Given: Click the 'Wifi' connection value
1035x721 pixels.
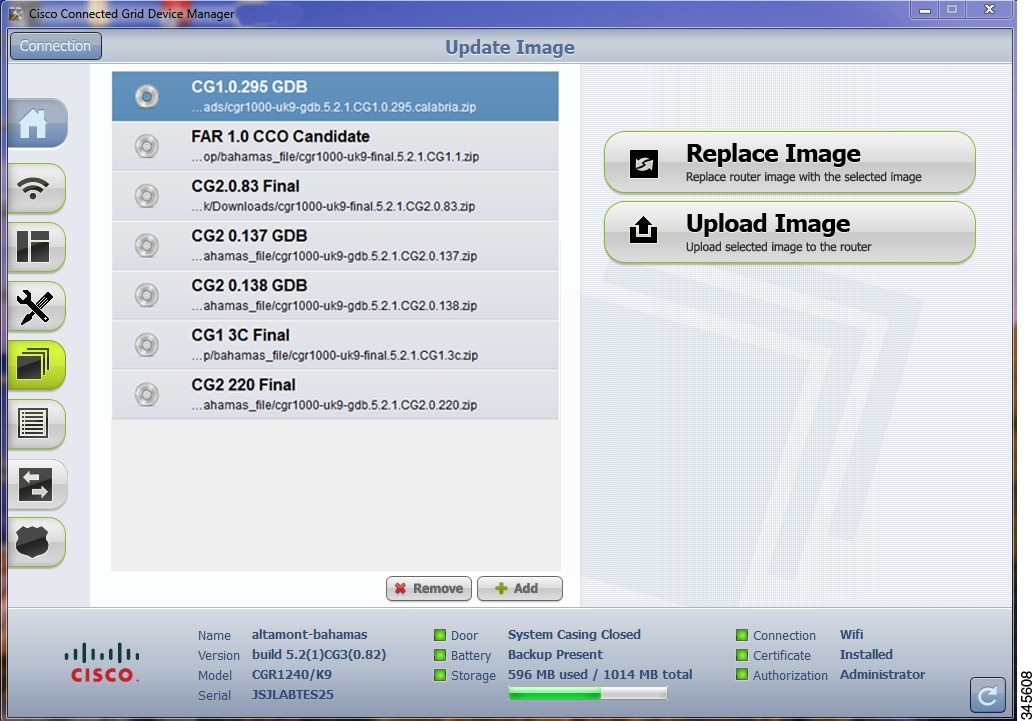Looking at the screenshot, I should click(x=851, y=635).
